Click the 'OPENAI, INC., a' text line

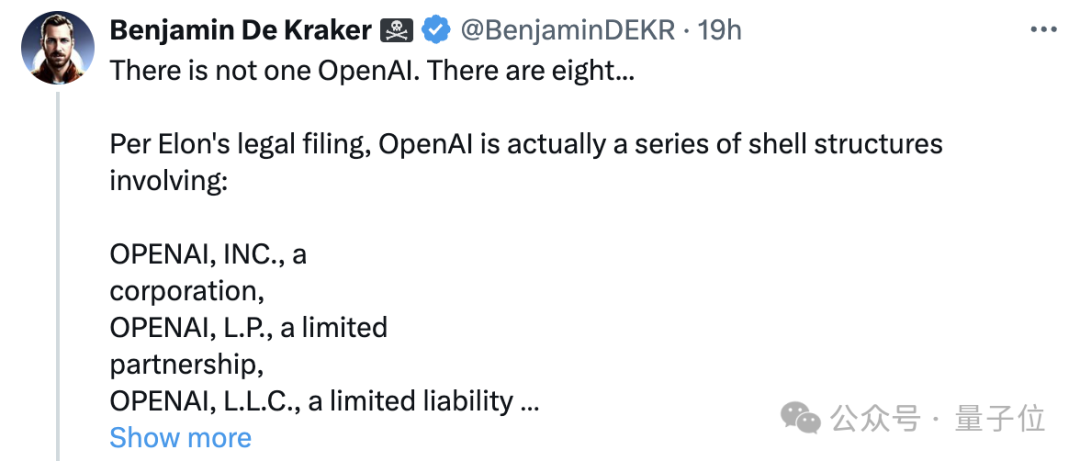[208, 254]
